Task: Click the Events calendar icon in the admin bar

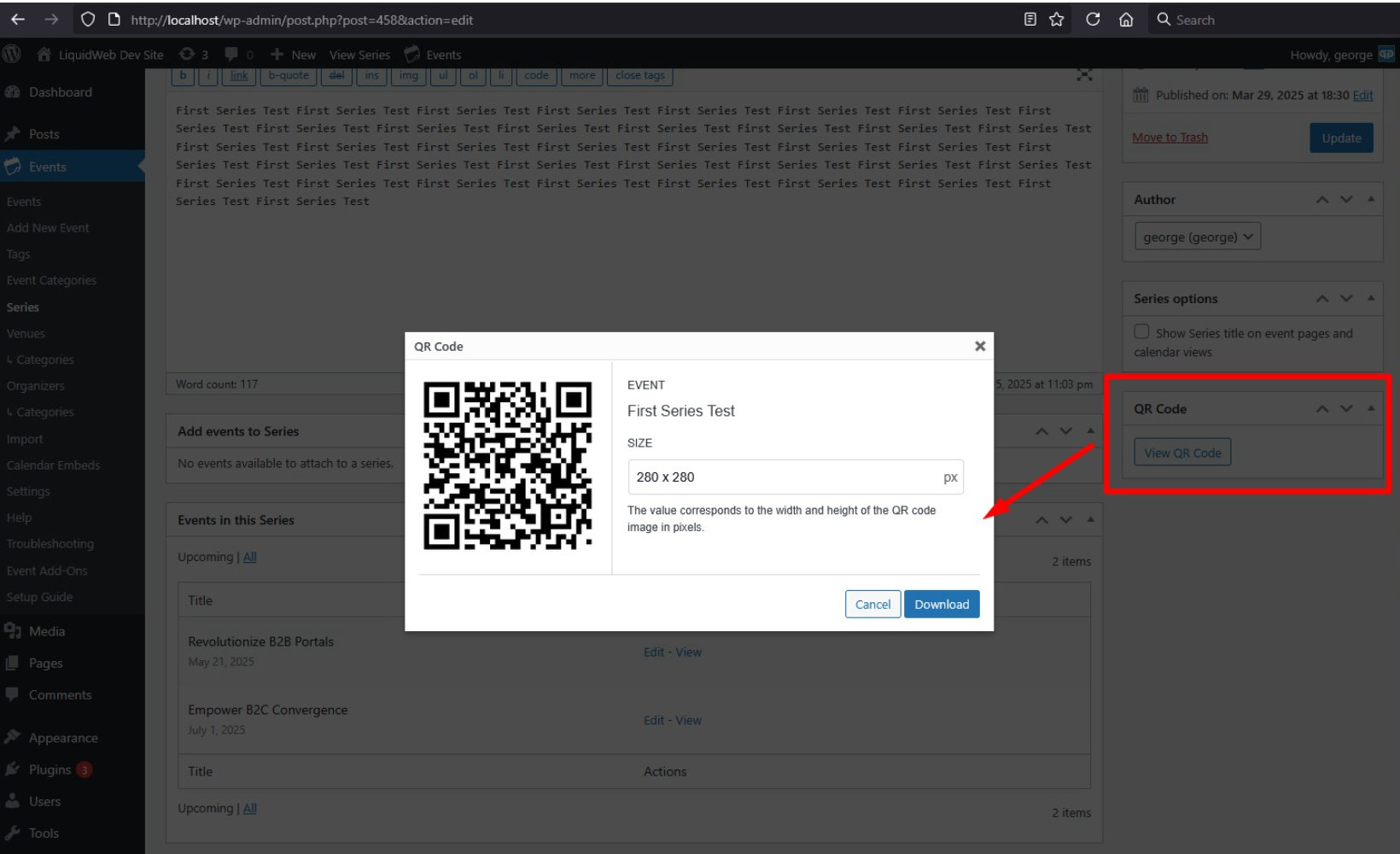Action: click(x=409, y=54)
